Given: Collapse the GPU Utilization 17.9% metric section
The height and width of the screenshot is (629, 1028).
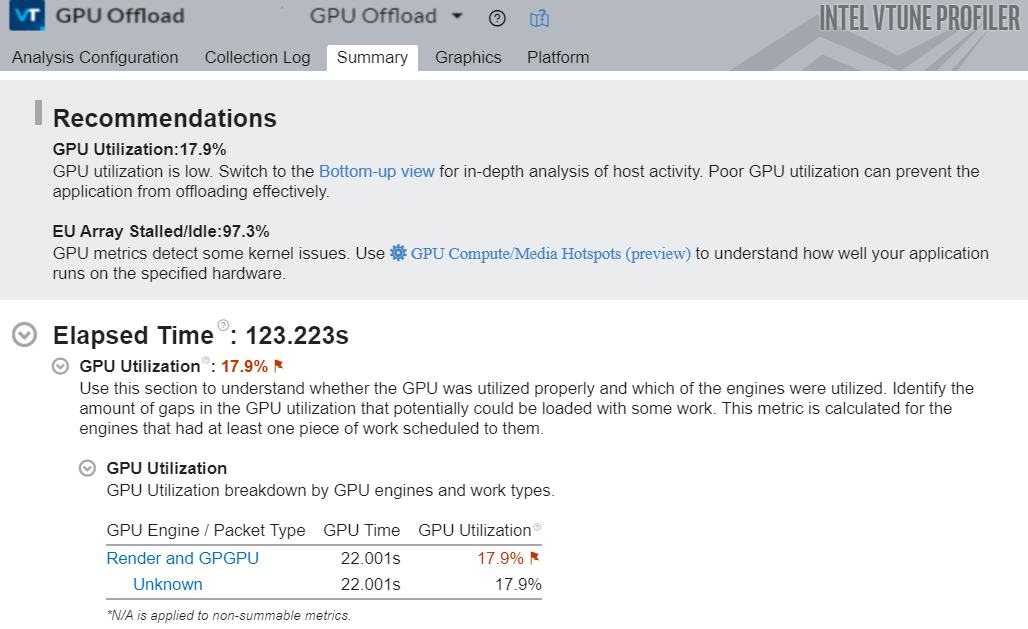Looking at the screenshot, I should (x=61, y=366).
